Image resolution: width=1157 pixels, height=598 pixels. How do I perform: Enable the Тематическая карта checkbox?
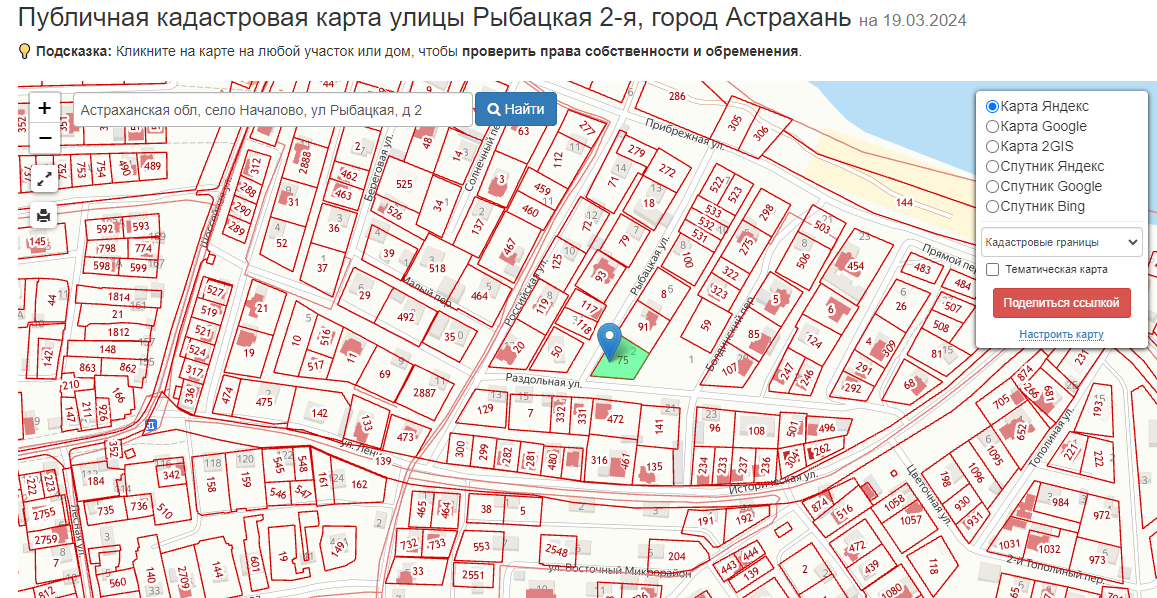point(992,269)
